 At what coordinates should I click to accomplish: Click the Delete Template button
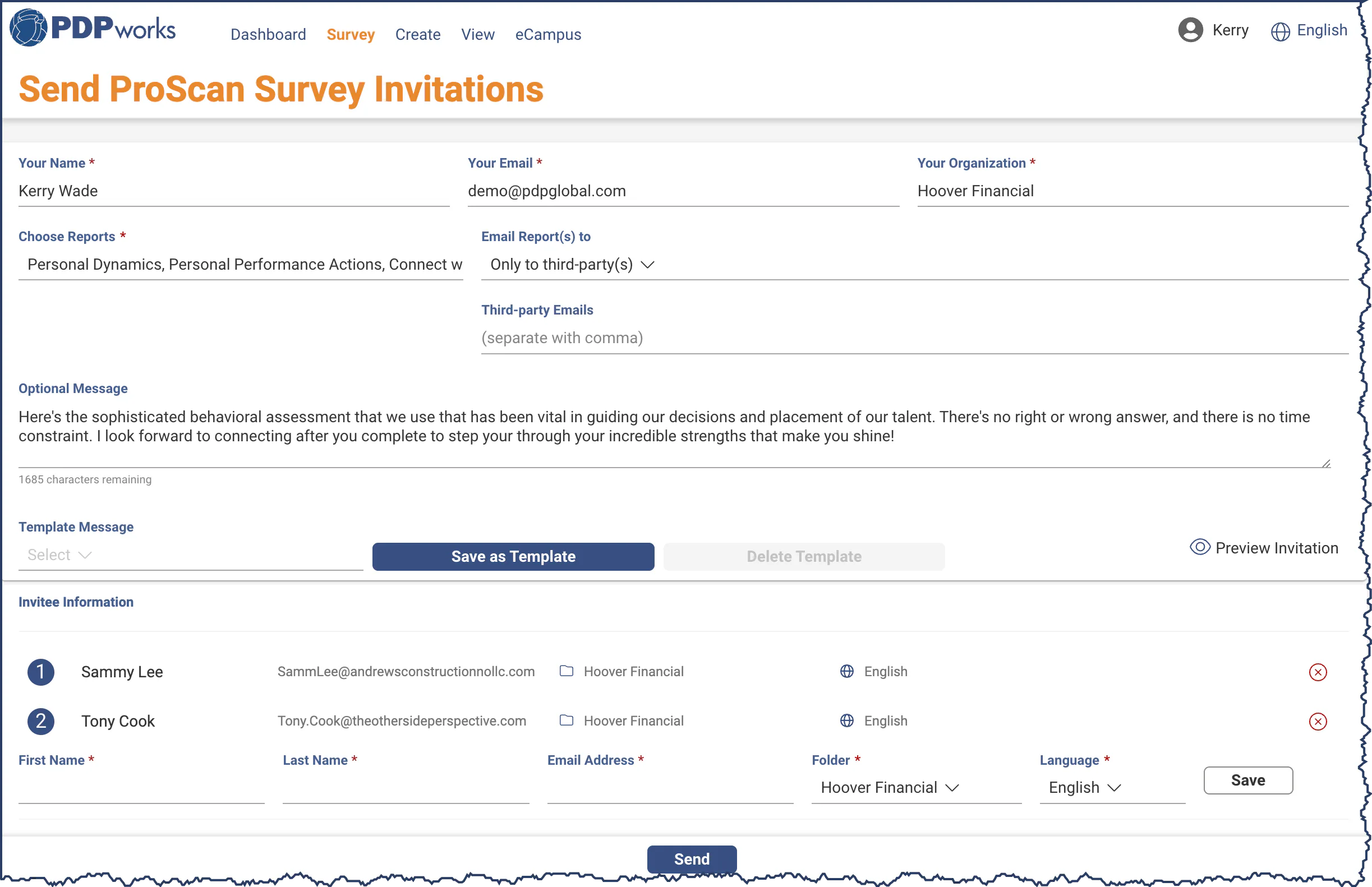(x=804, y=556)
